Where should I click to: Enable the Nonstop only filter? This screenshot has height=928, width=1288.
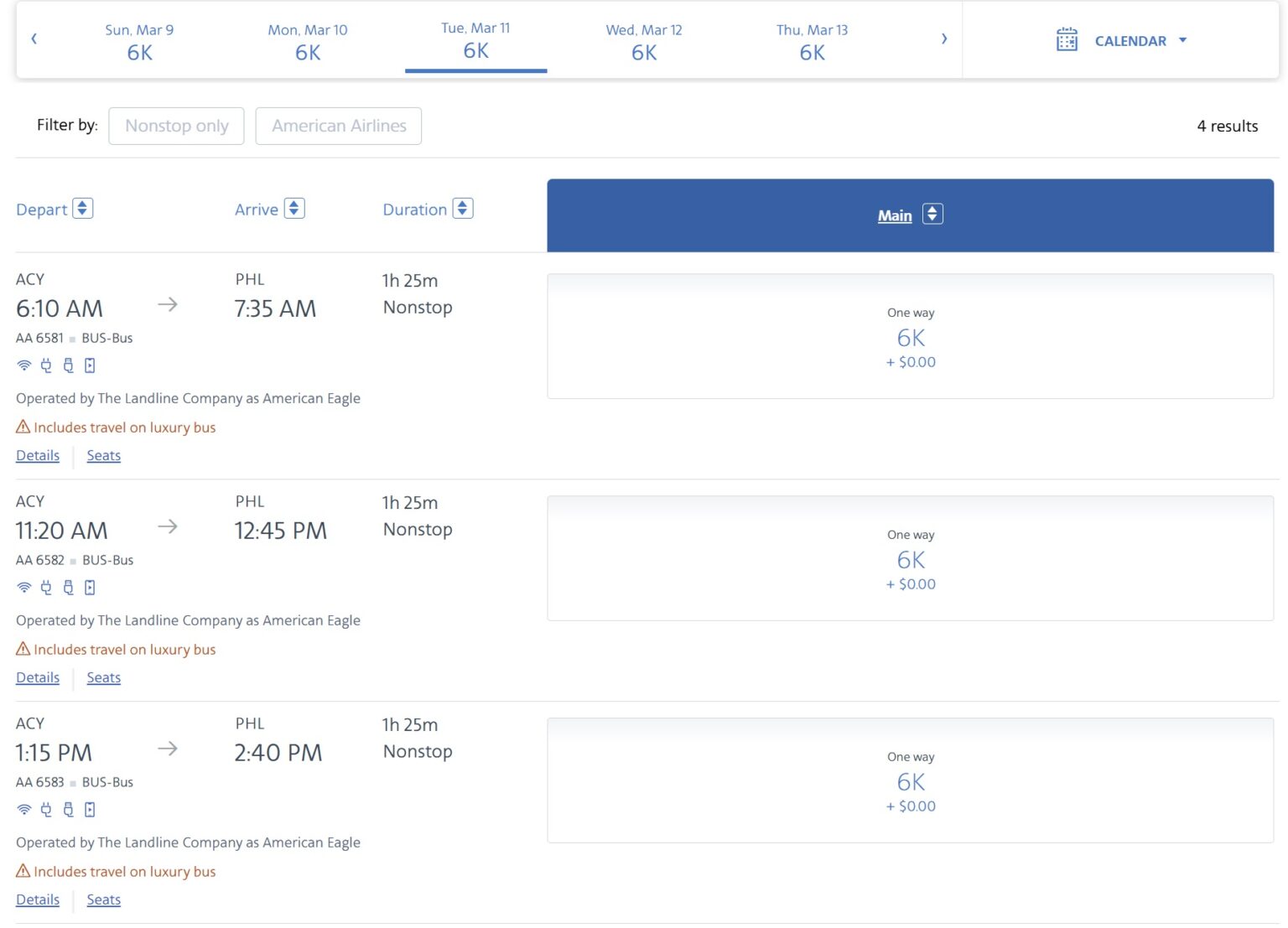[176, 125]
